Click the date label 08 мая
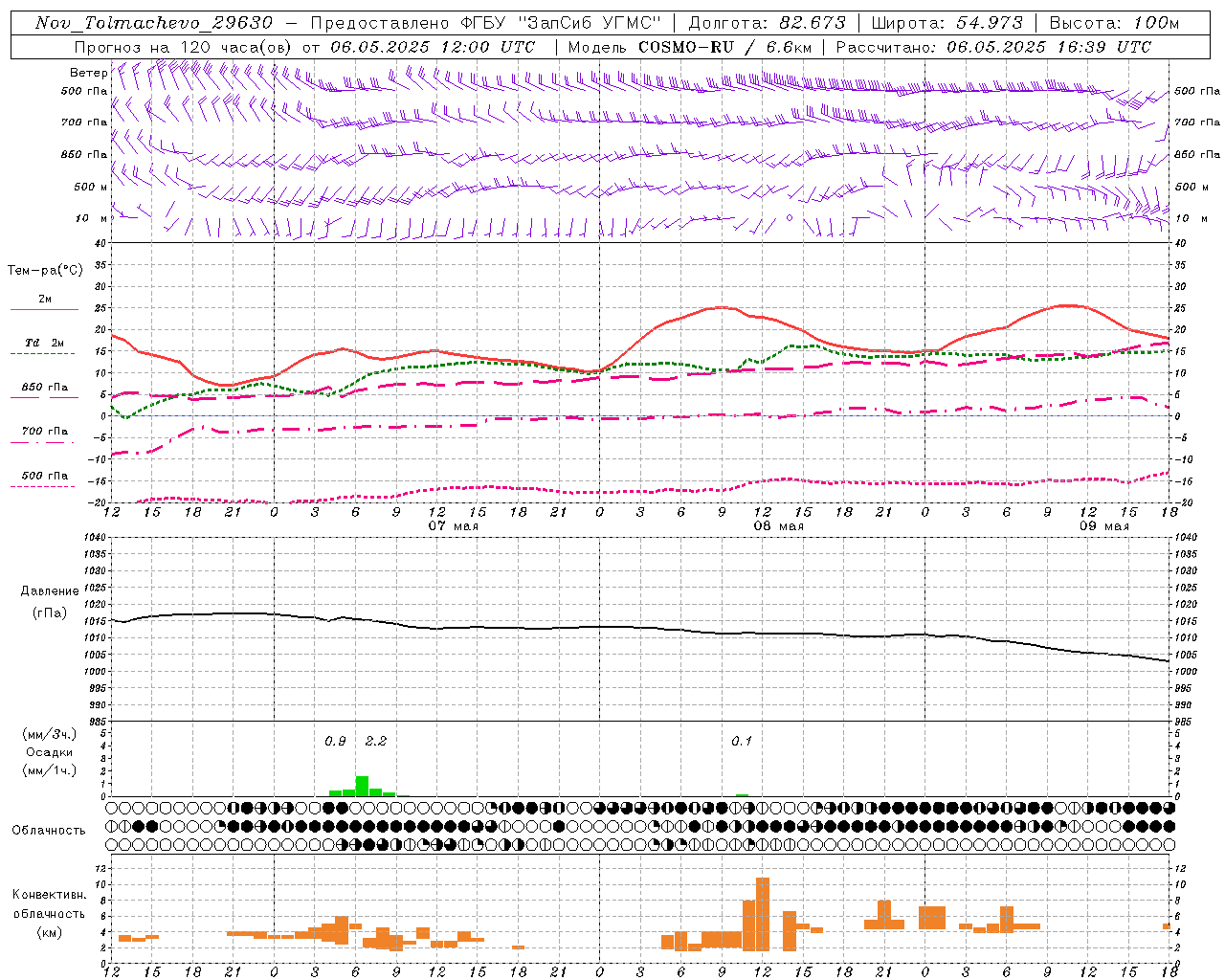 click(x=778, y=526)
